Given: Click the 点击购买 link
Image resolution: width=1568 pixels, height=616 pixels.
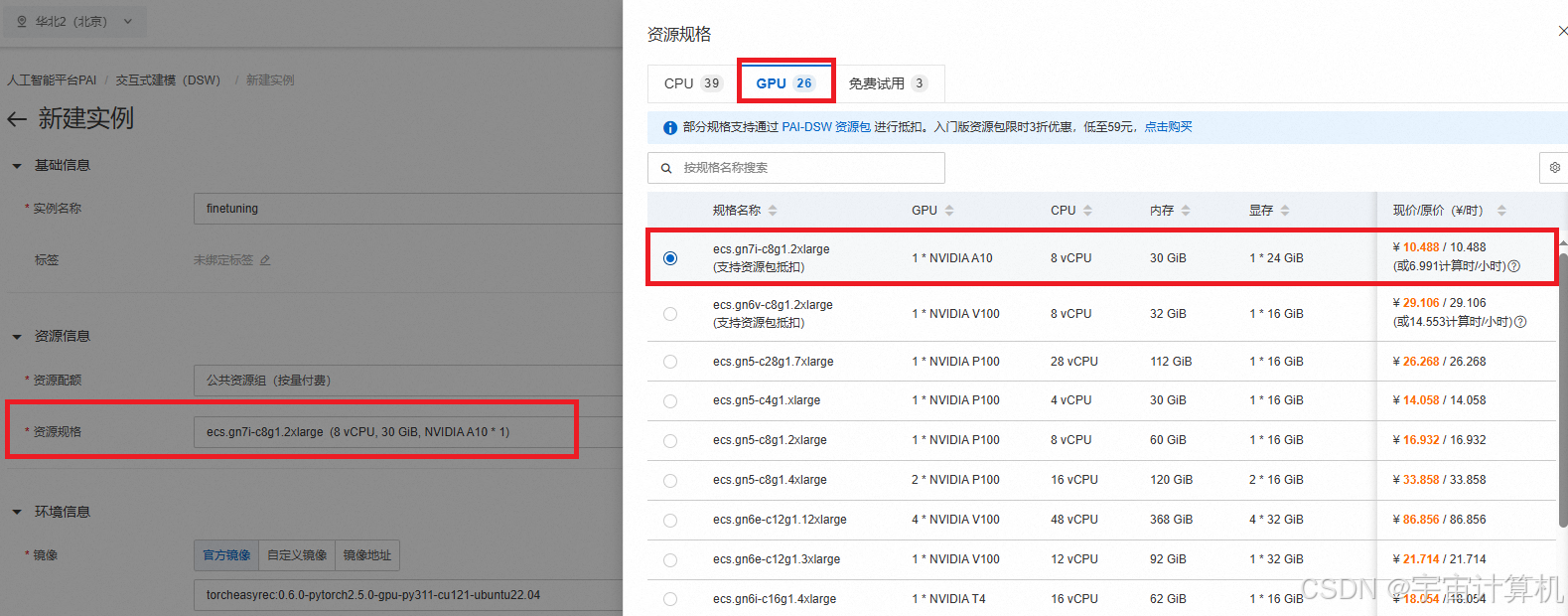Looking at the screenshot, I should coord(1168,127).
